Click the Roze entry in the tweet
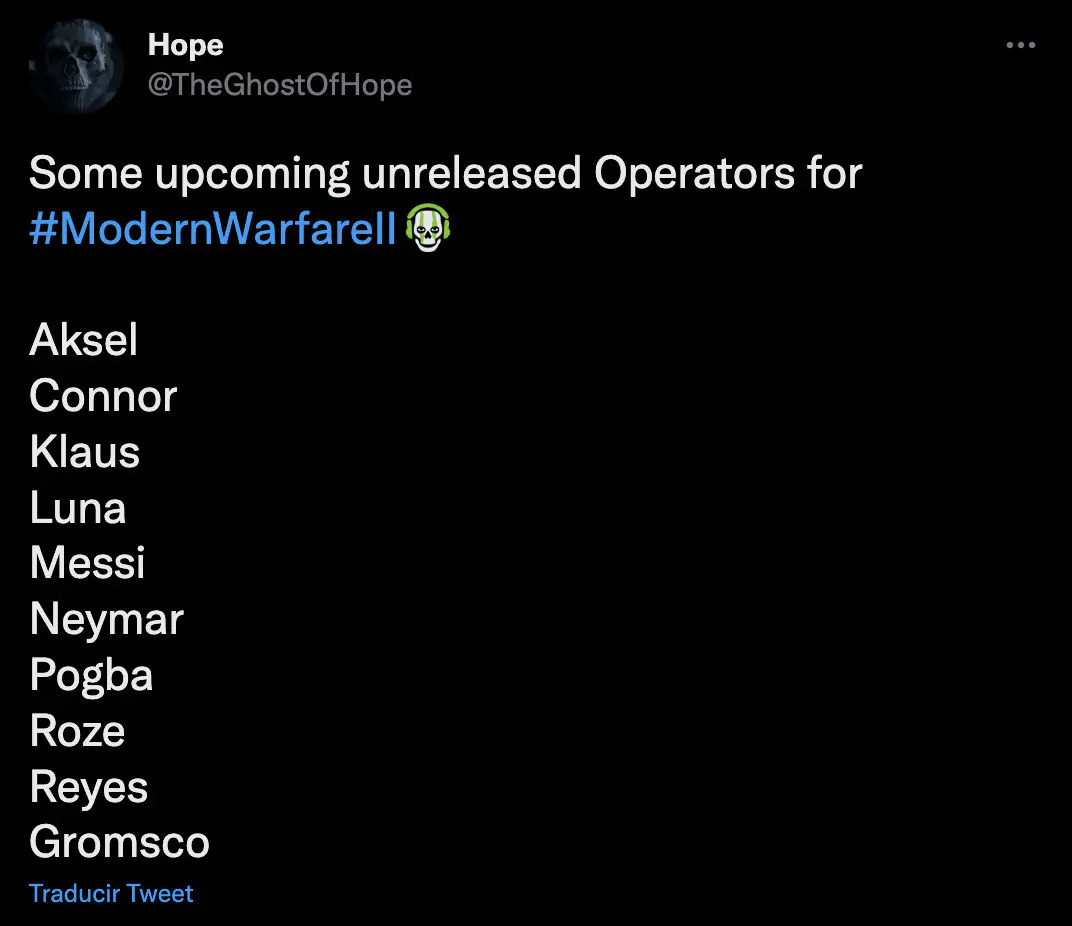Image resolution: width=1072 pixels, height=926 pixels. [x=77, y=730]
